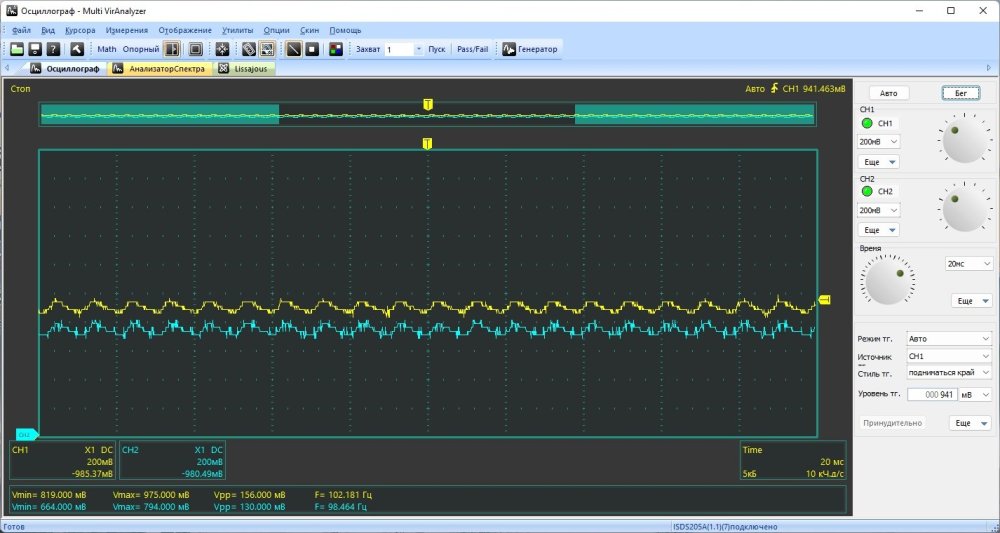Click the black stop square toolbar icon
Viewport: 1000px width, 533px height.
click(312, 49)
